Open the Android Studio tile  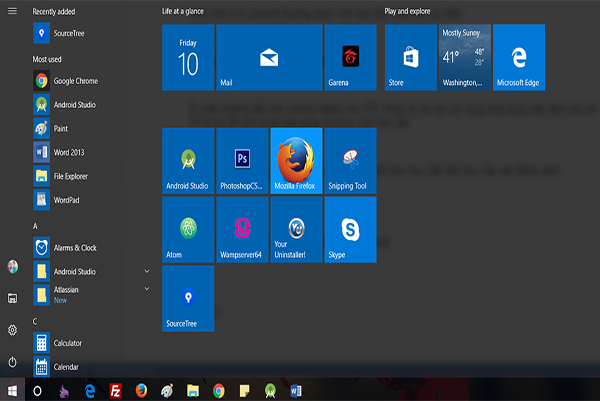[x=188, y=161]
